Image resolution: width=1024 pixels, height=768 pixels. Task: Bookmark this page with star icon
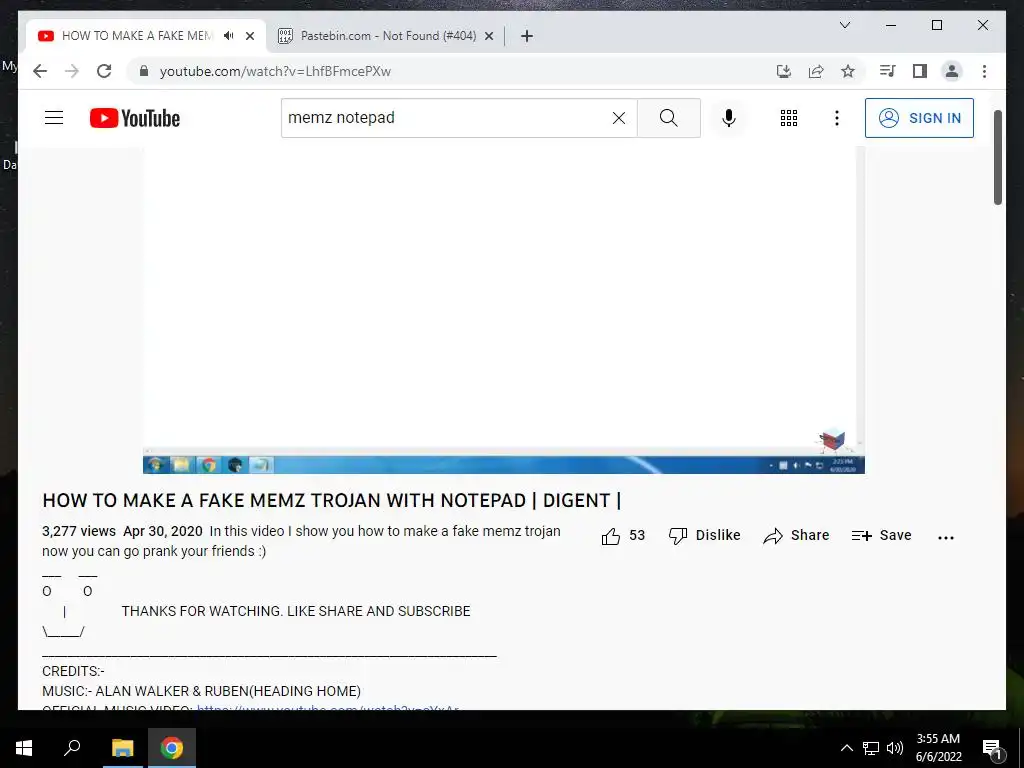(x=848, y=71)
